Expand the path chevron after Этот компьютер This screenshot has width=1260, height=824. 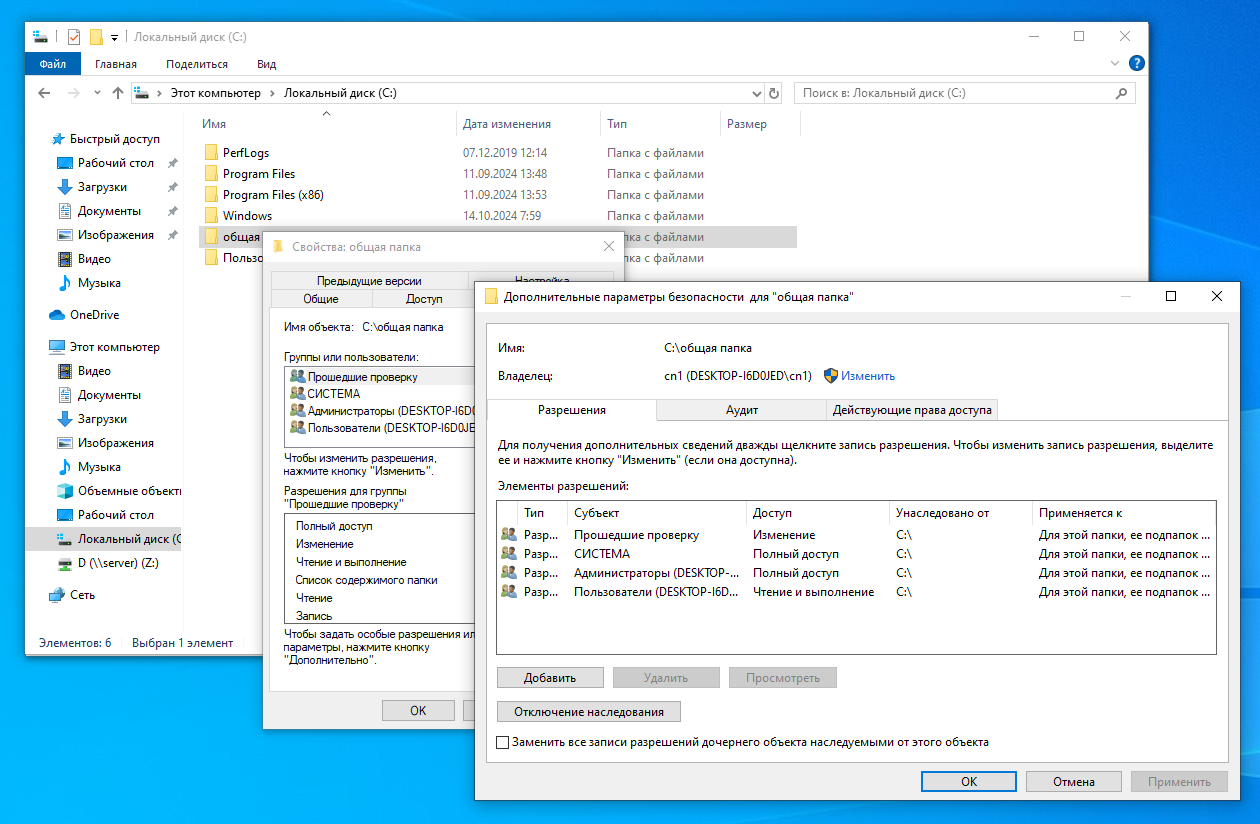(271, 93)
